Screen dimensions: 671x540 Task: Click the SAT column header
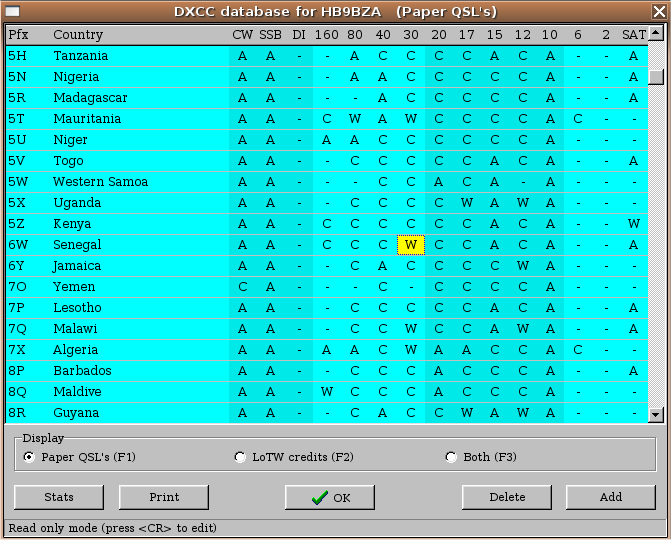[x=634, y=34]
